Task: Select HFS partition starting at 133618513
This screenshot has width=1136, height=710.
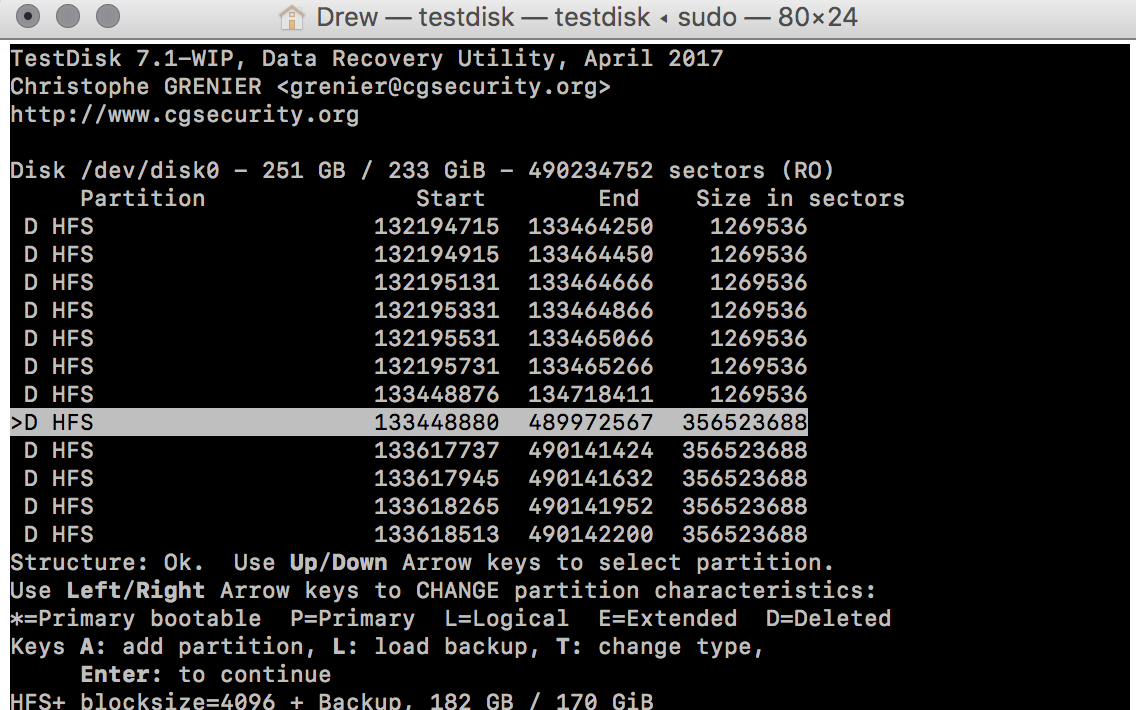Action: click(409, 535)
